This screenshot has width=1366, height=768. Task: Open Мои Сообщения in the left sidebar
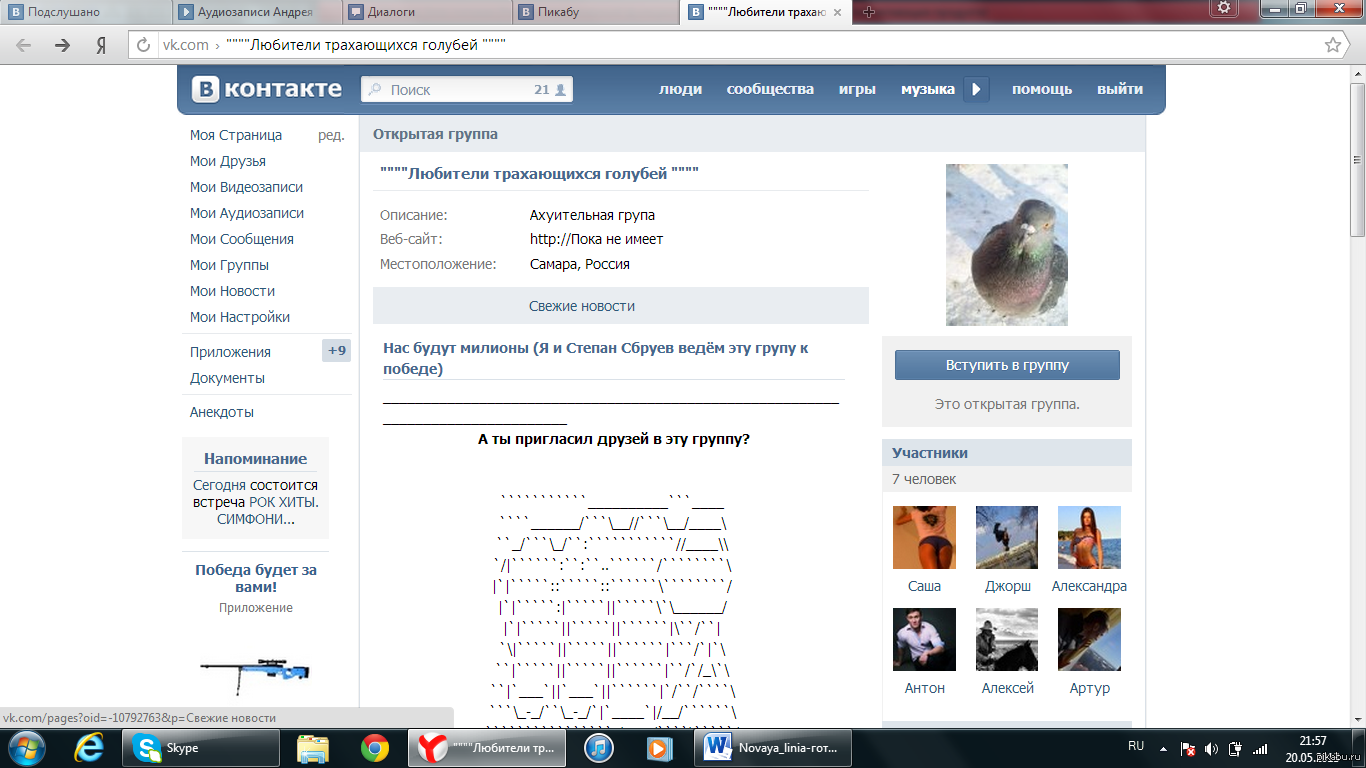(242, 239)
